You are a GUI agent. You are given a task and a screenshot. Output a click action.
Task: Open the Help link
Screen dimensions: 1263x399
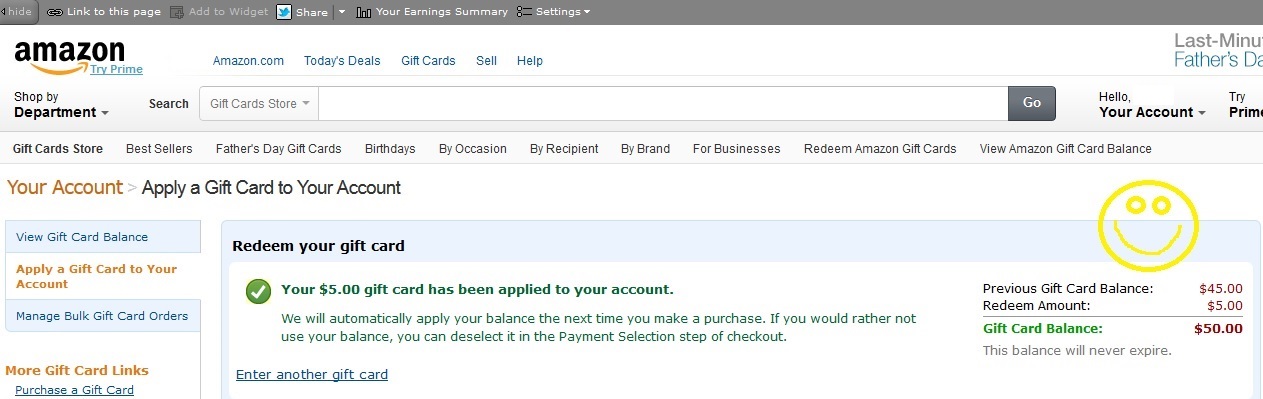(x=530, y=61)
